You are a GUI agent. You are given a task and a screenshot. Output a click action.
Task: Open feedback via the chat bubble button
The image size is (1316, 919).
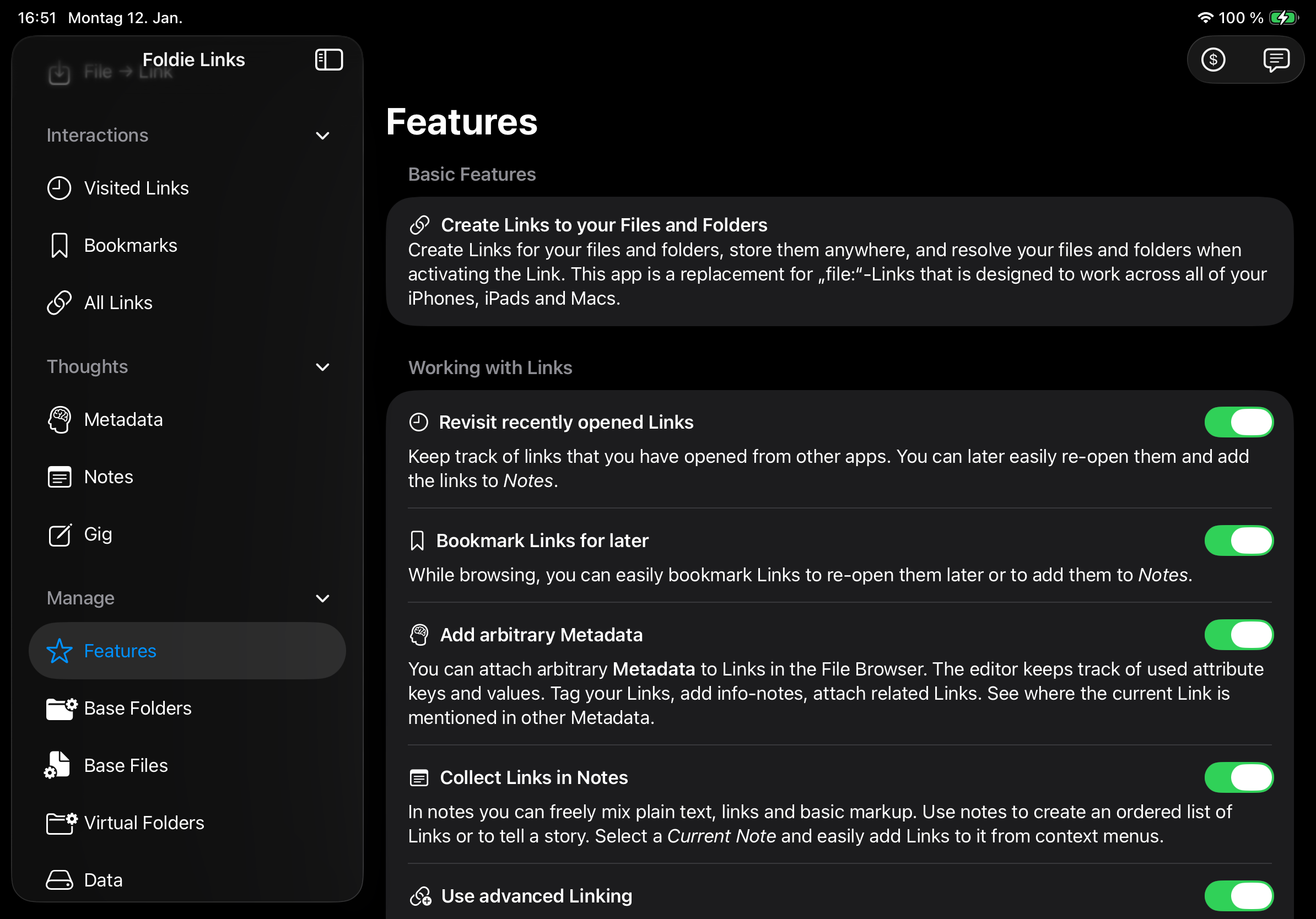1277,59
